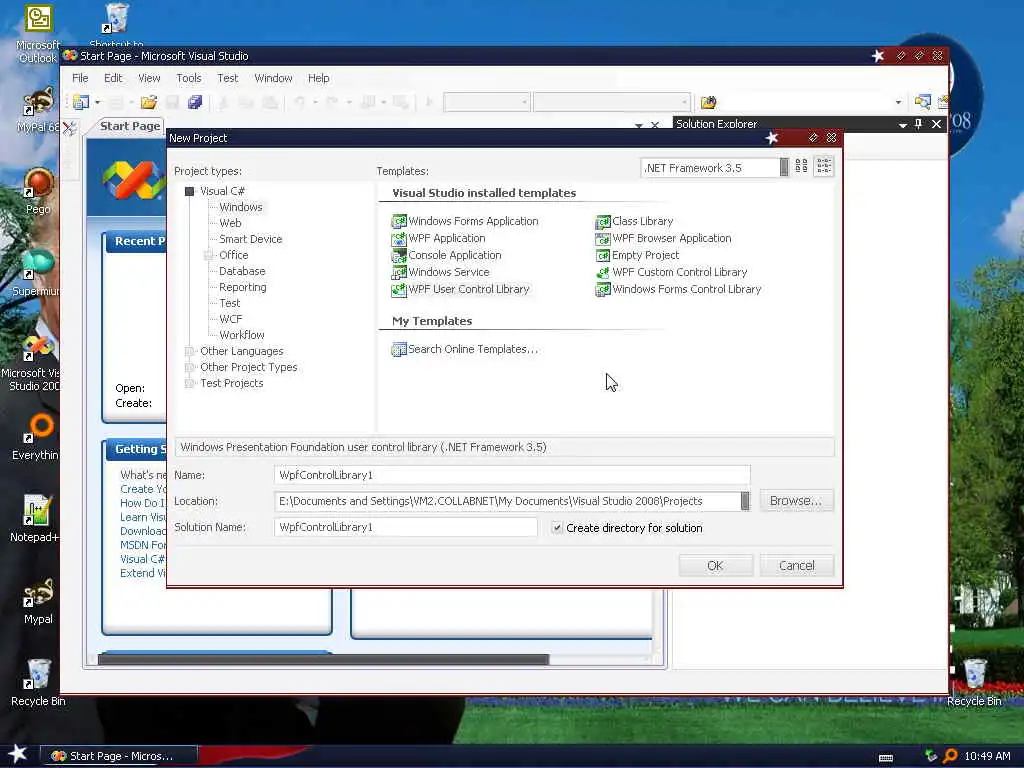Open the New Project toolbar dropdown arrow
This screenshot has width=1024, height=768.
[97, 102]
